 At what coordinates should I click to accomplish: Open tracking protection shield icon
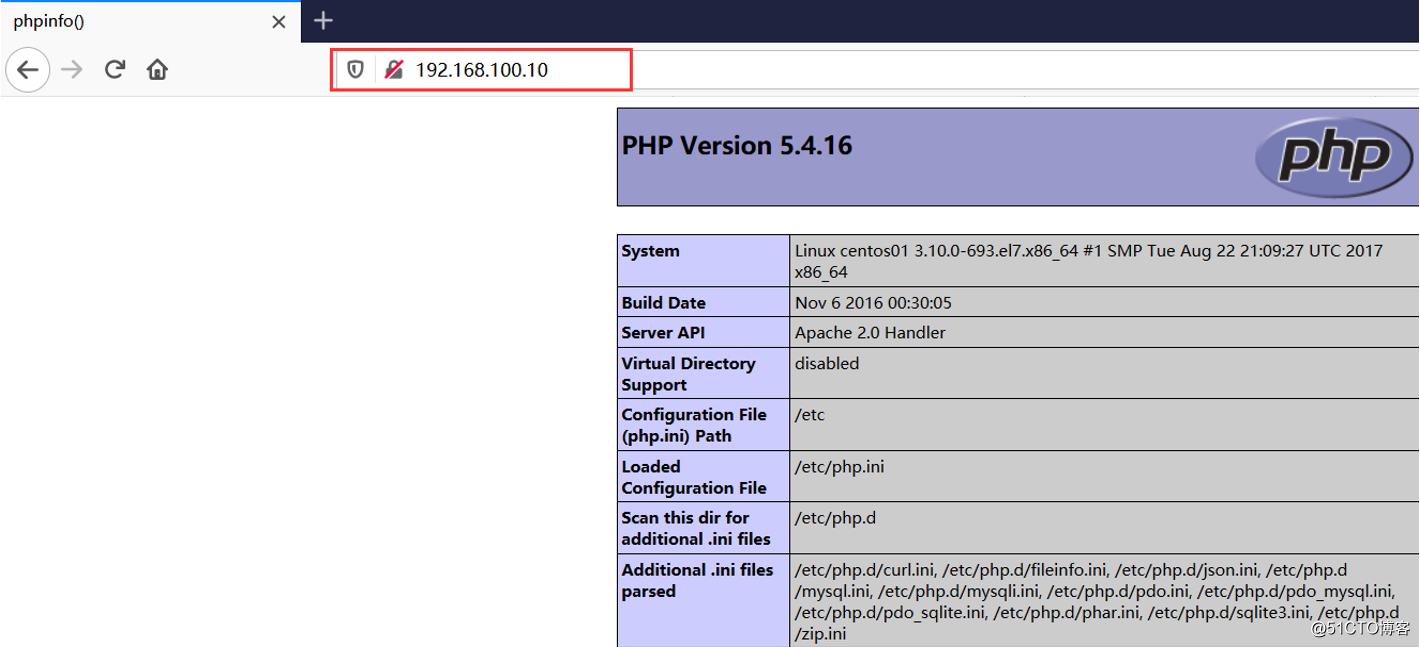tap(355, 70)
